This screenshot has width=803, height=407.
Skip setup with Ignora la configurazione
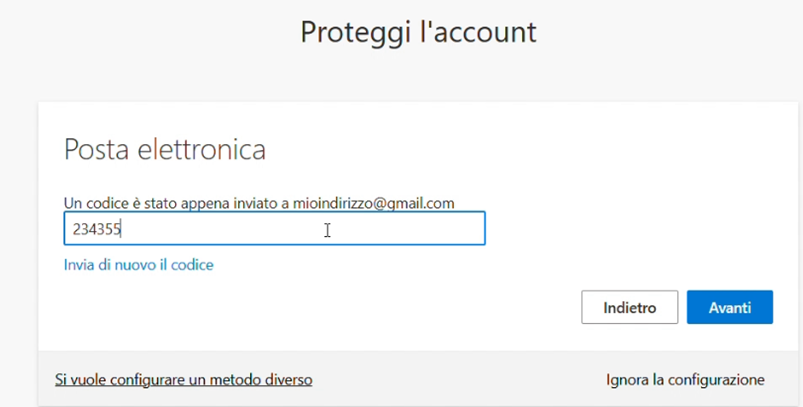coord(685,380)
